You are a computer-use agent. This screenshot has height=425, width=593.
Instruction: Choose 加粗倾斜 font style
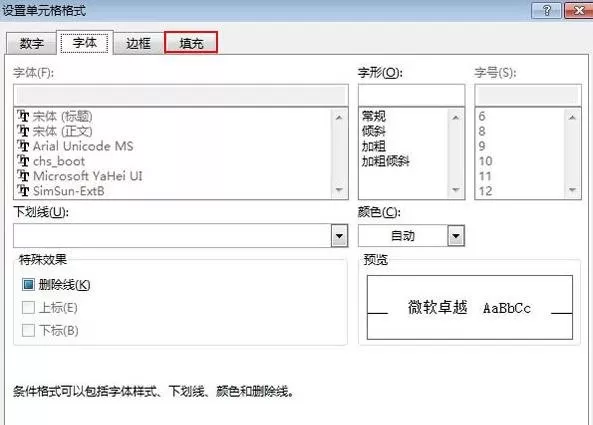click(385, 161)
